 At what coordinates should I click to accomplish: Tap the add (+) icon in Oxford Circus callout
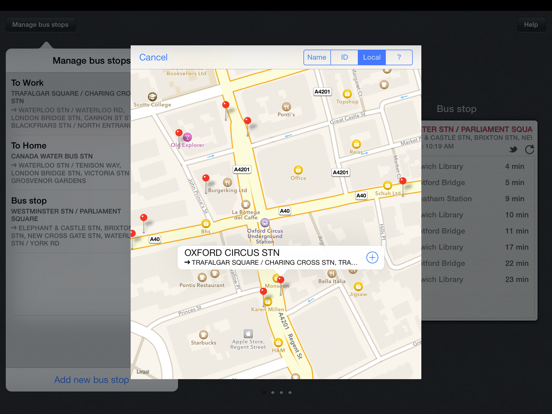(372, 257)
